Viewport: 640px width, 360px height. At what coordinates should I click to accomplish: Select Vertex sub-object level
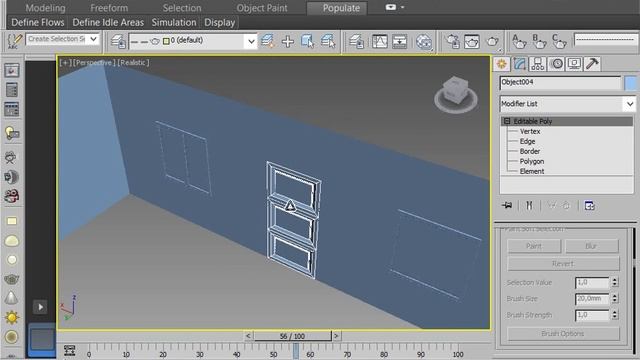[530, 131]
